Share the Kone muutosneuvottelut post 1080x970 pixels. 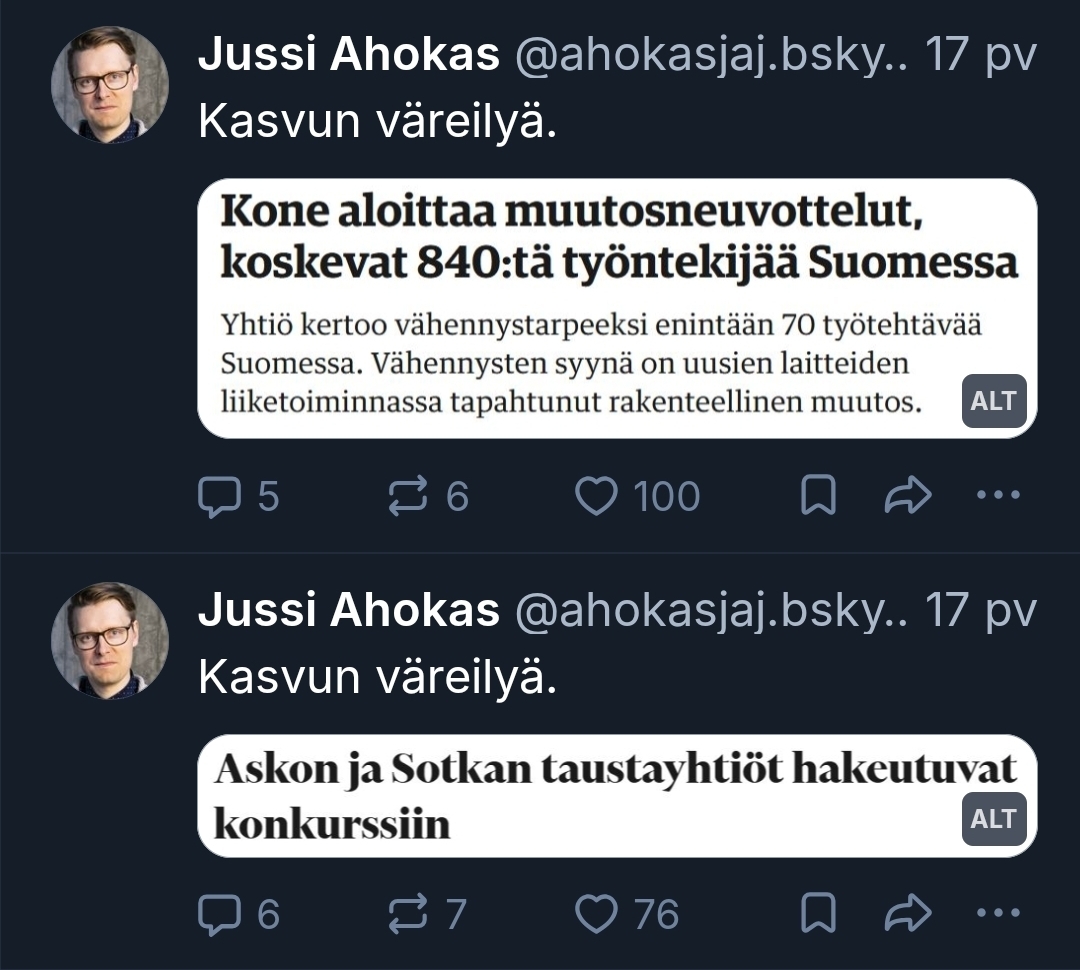908,497
